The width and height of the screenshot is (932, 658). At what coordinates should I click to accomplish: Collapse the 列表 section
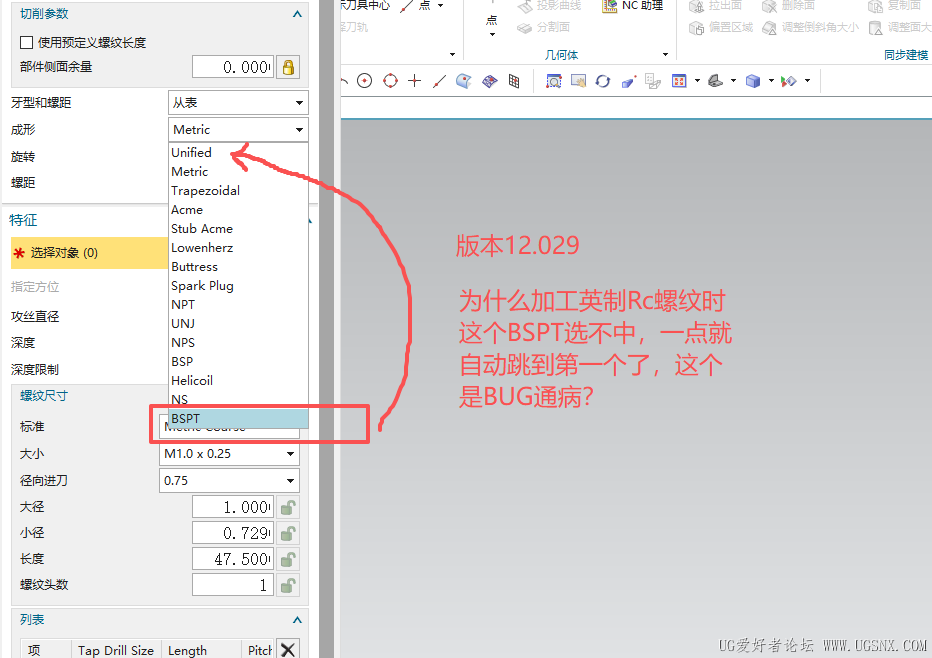297,620
